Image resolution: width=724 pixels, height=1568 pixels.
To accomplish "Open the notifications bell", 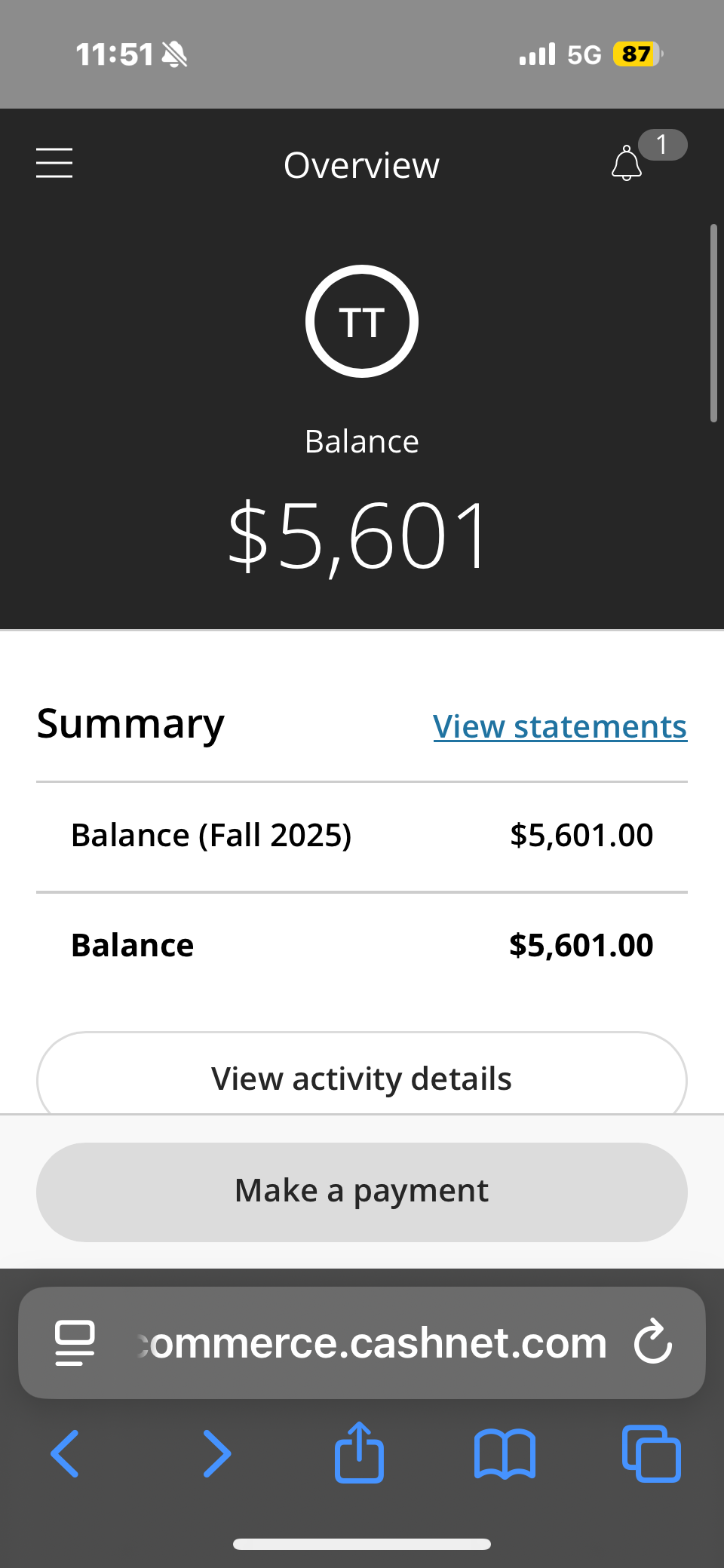I will pyautogui.click(x=626, y=164).
